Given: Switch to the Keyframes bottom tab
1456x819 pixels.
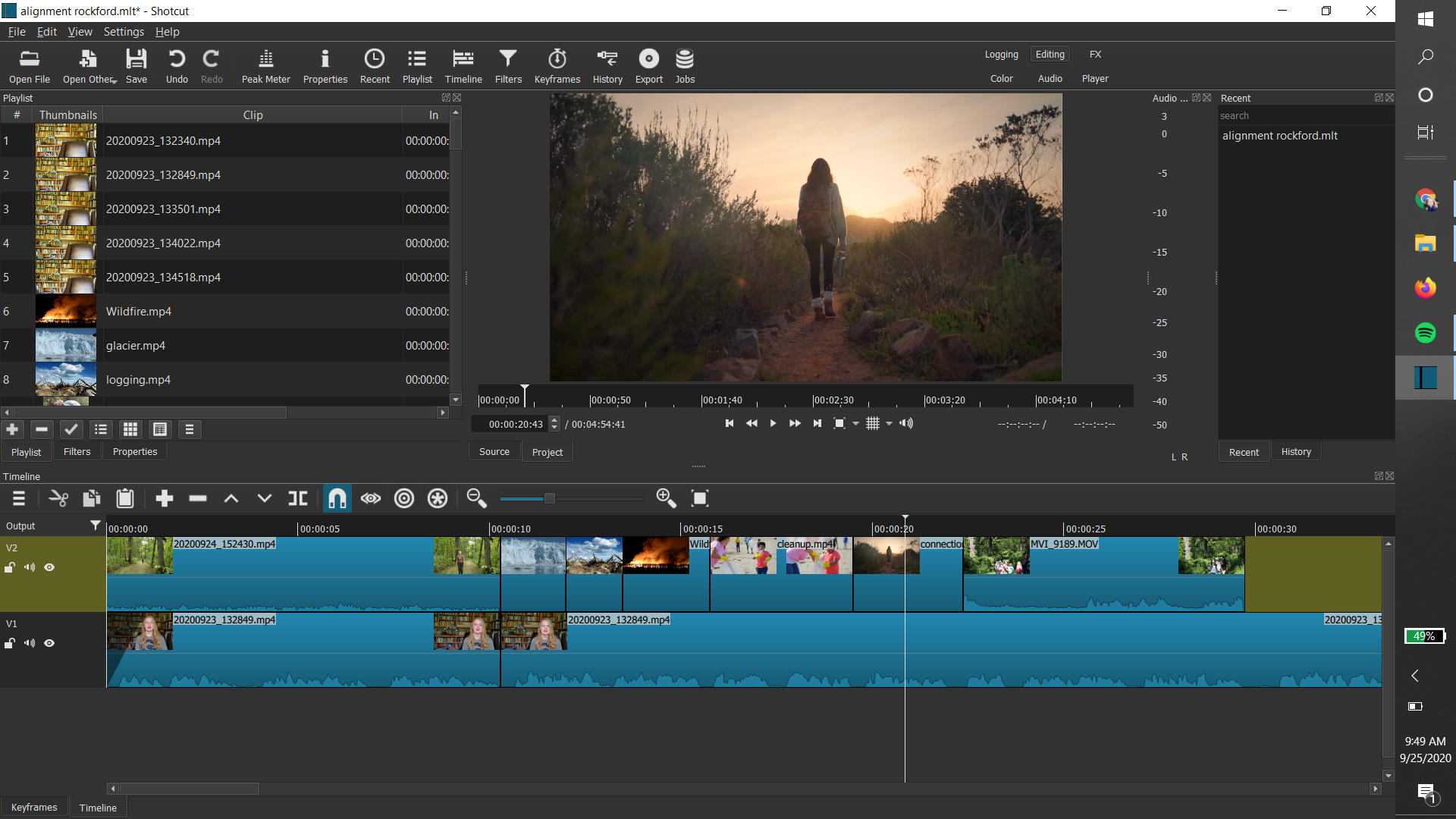Looking at the screenshot, I should click(34, 808).
